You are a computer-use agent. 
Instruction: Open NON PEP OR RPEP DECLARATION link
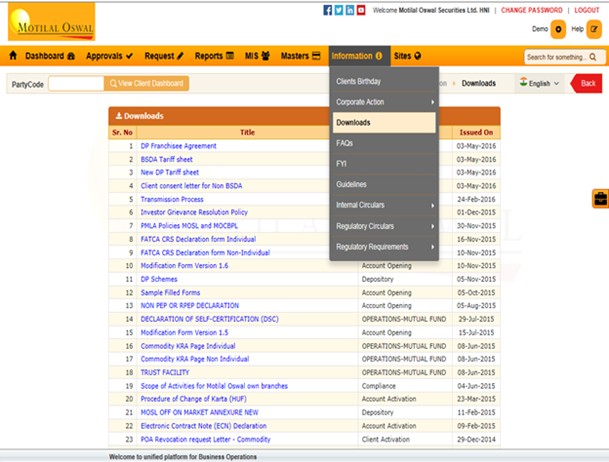tap(190, 306)
